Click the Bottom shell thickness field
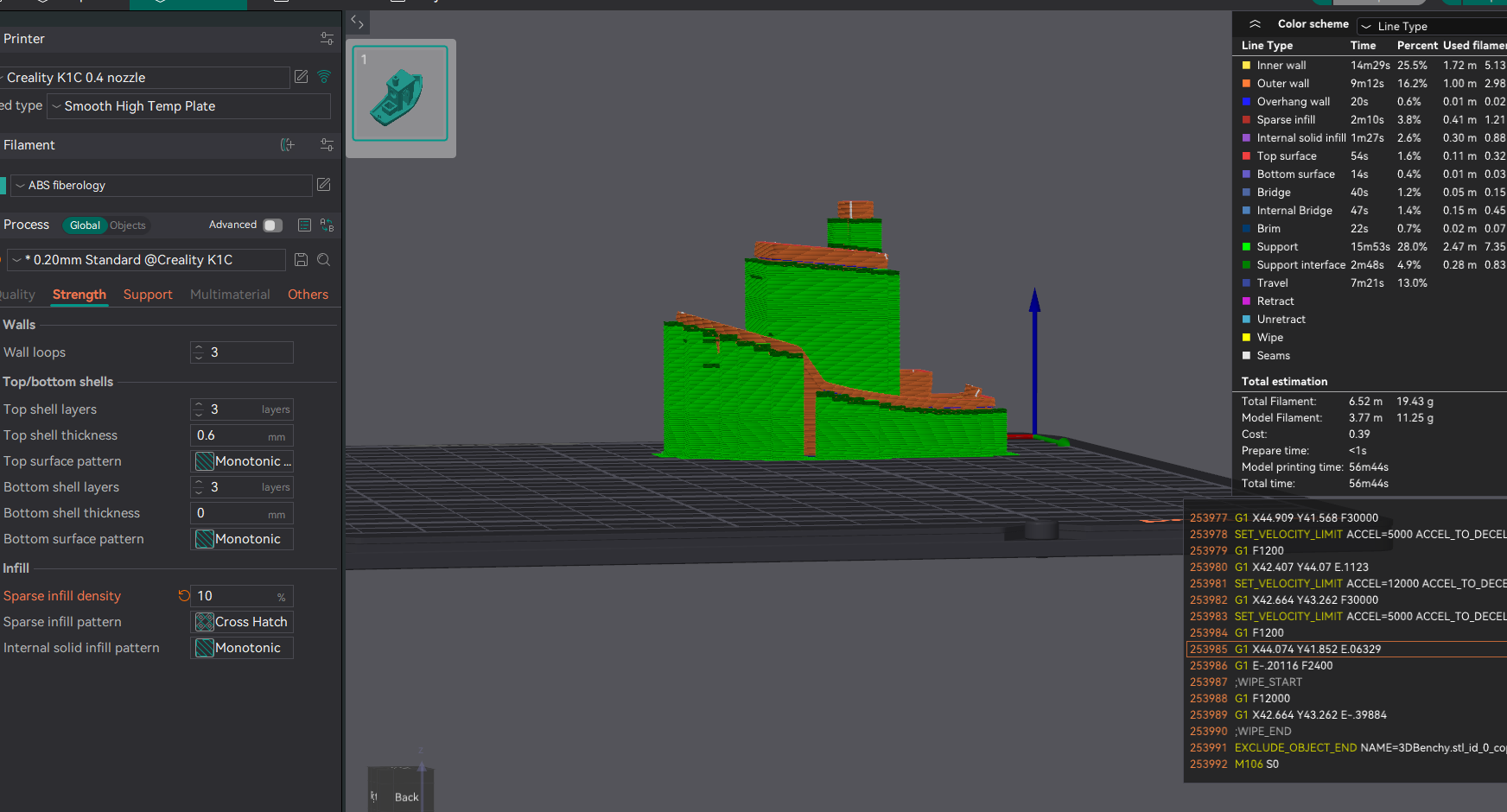This screenshot has height=812, width=1507. click(242, 513)
